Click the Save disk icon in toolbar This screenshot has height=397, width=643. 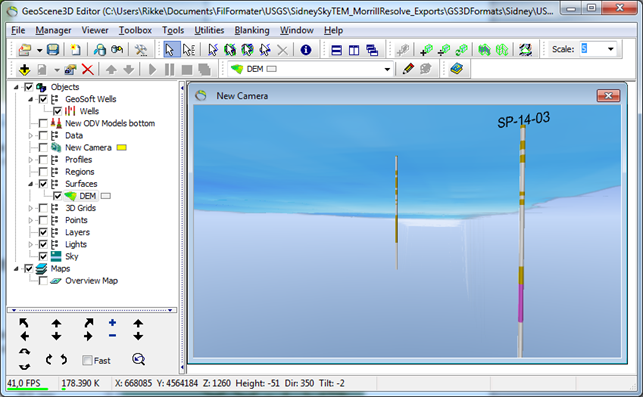click(x=52, y=50)
